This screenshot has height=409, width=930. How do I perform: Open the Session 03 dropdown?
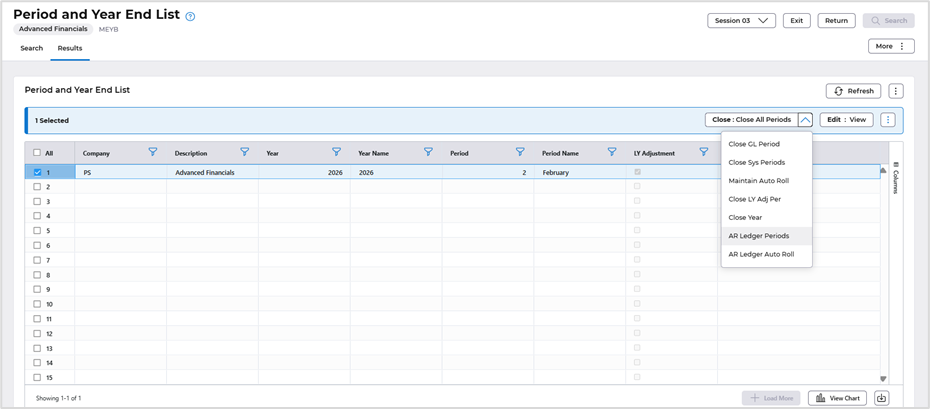[741, 21]
